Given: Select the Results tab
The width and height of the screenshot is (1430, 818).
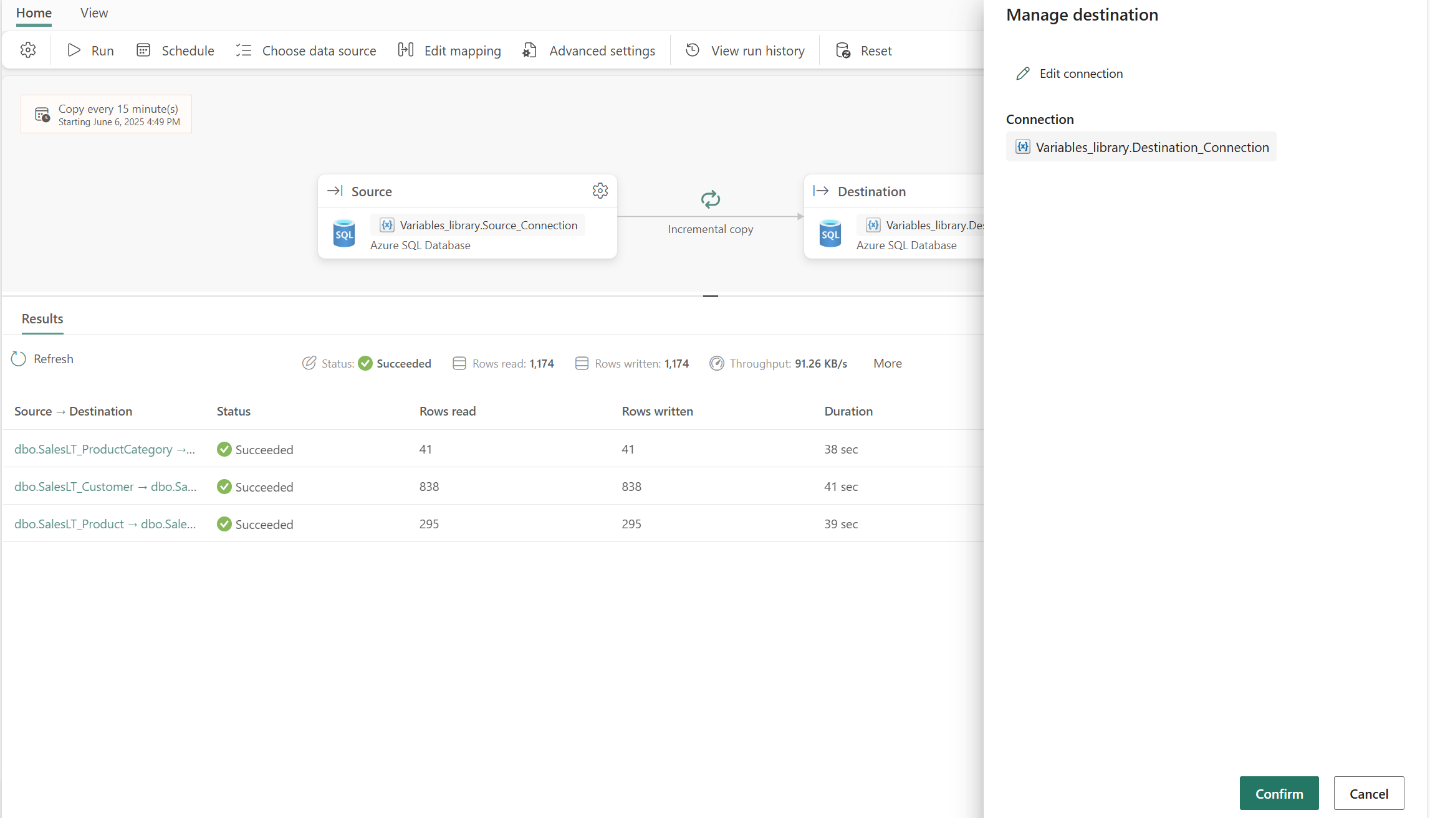Looking at the screenshot, I should (x=42, y=319).
